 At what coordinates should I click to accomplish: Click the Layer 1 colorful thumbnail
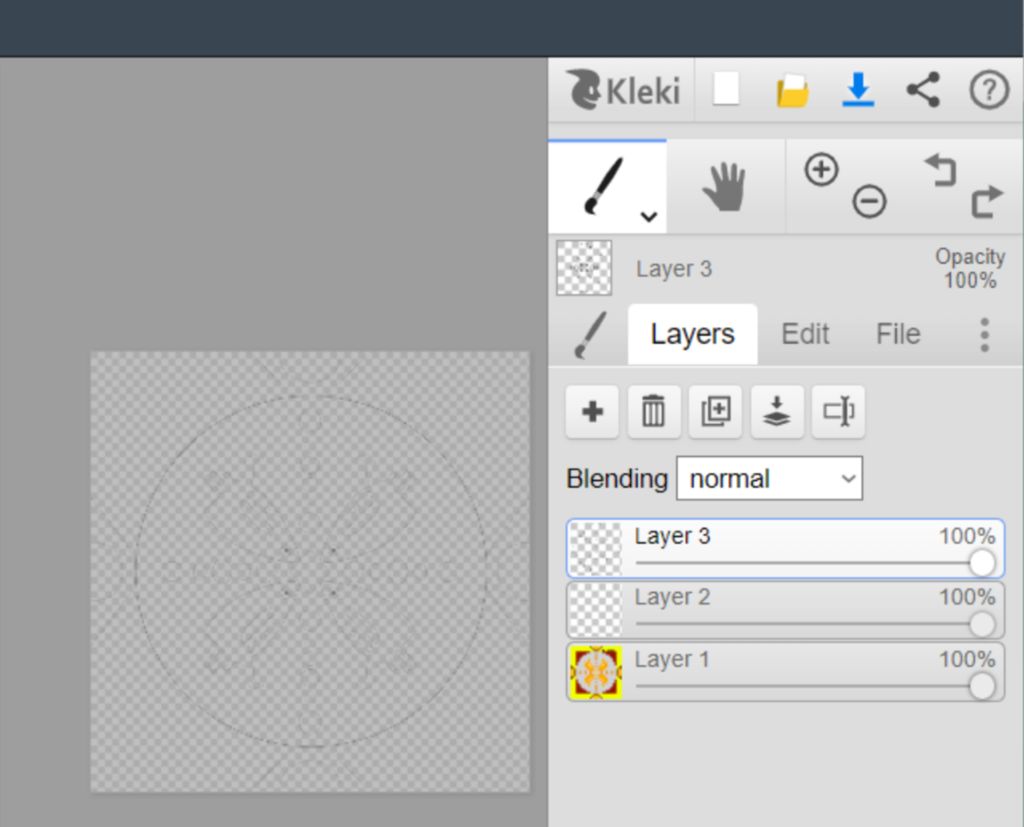596,672
